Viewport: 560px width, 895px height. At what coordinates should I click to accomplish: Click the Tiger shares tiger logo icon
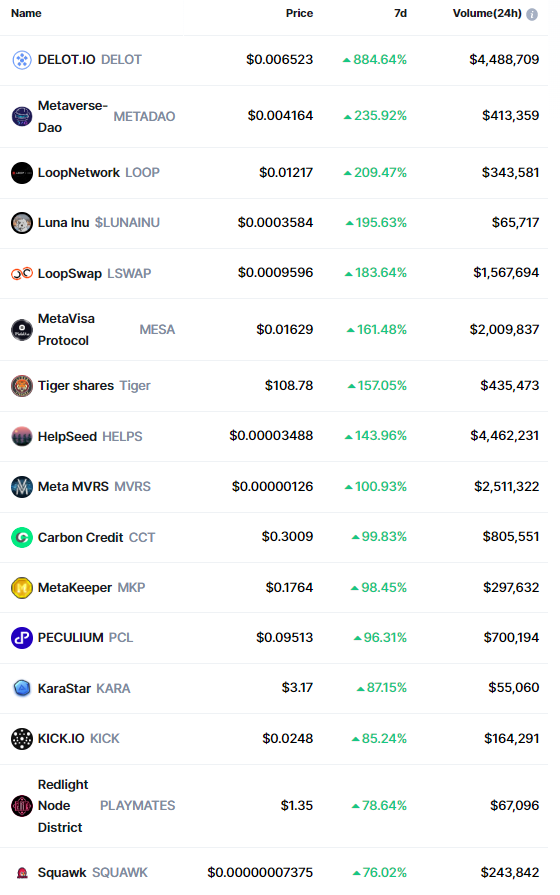click(x=22, y=386)
